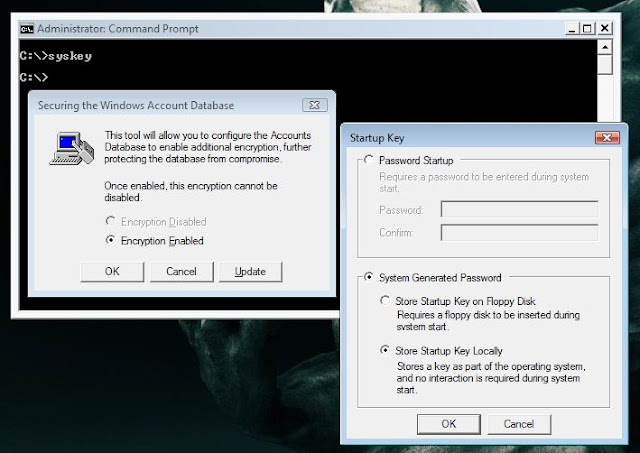The width and height of the screenshot is (640, 453).
Task: Click OK in Securing the Windows Account Database dialog
Action: pyautogui.click(x=112, y=271)
